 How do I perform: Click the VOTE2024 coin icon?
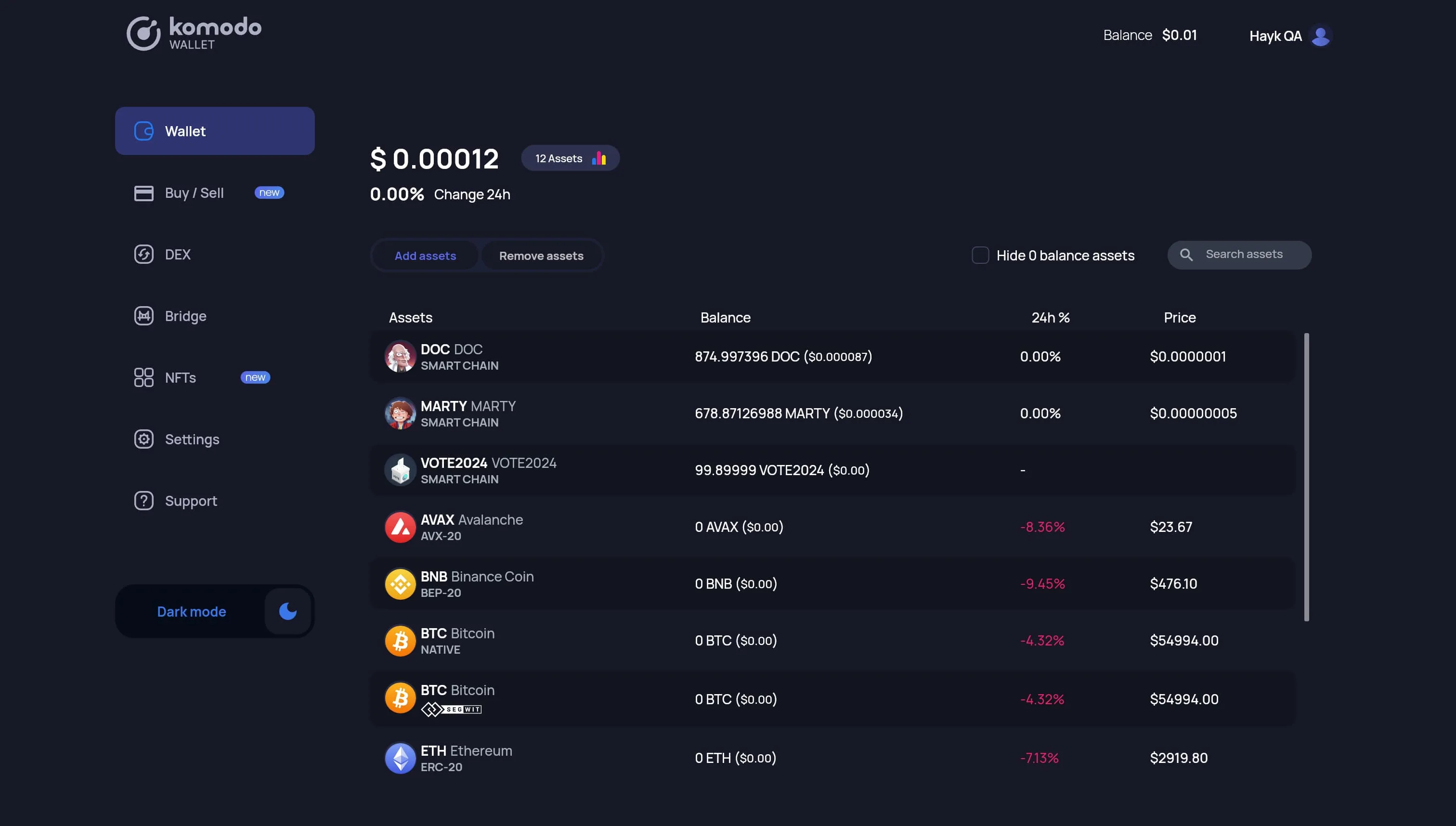tap(400, 470)
